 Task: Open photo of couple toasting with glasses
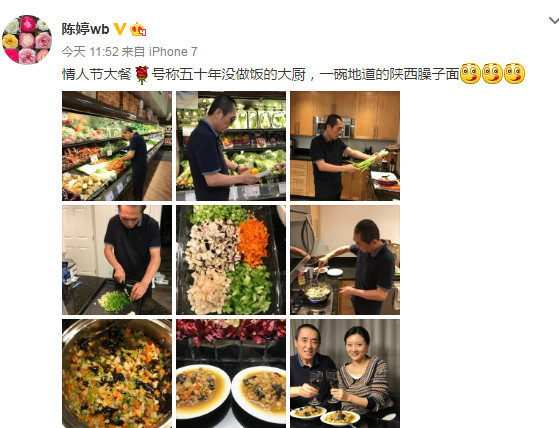click(x=345, y=373)
